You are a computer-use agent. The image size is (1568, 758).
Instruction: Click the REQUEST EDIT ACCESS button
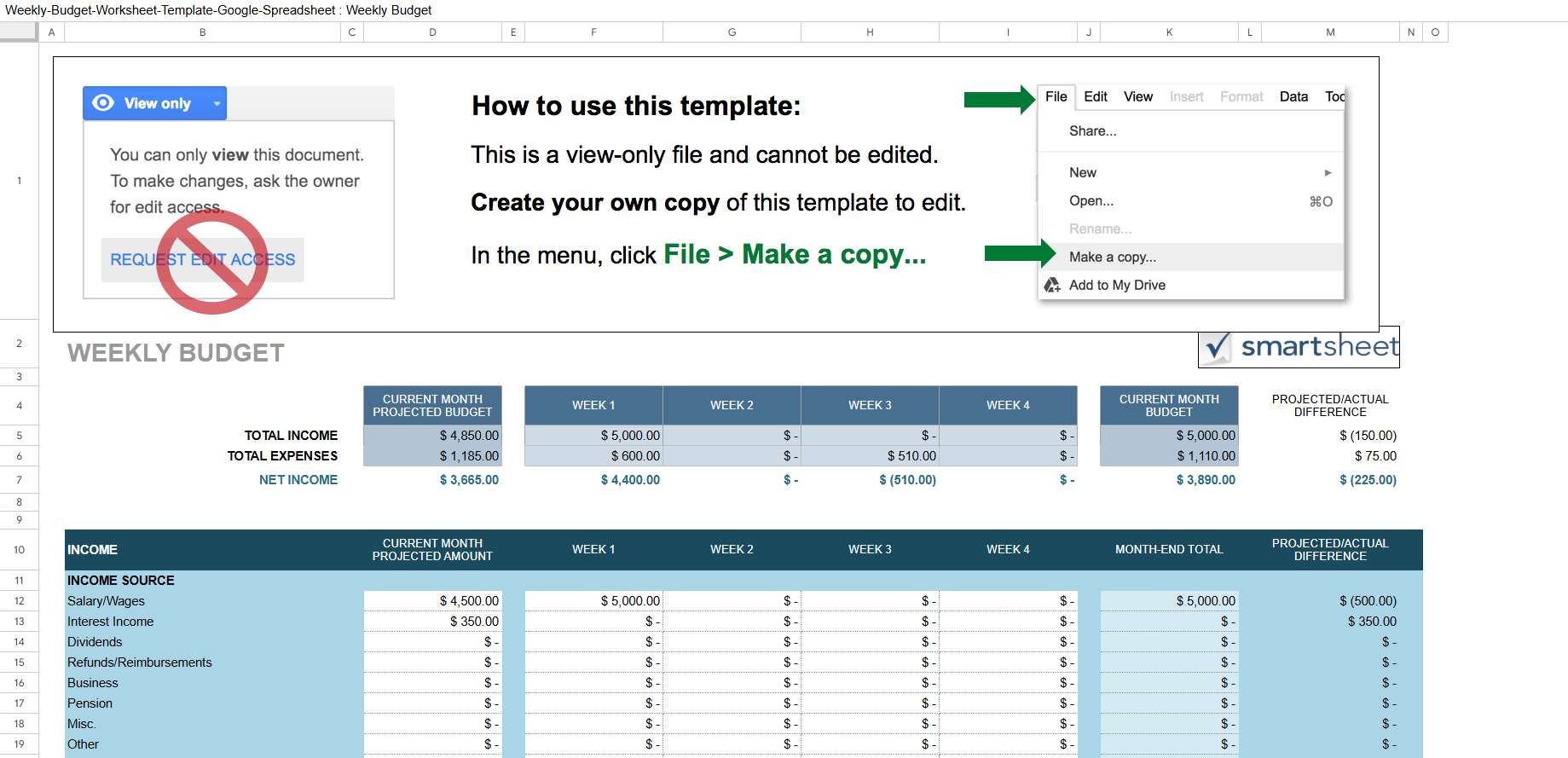202,260
